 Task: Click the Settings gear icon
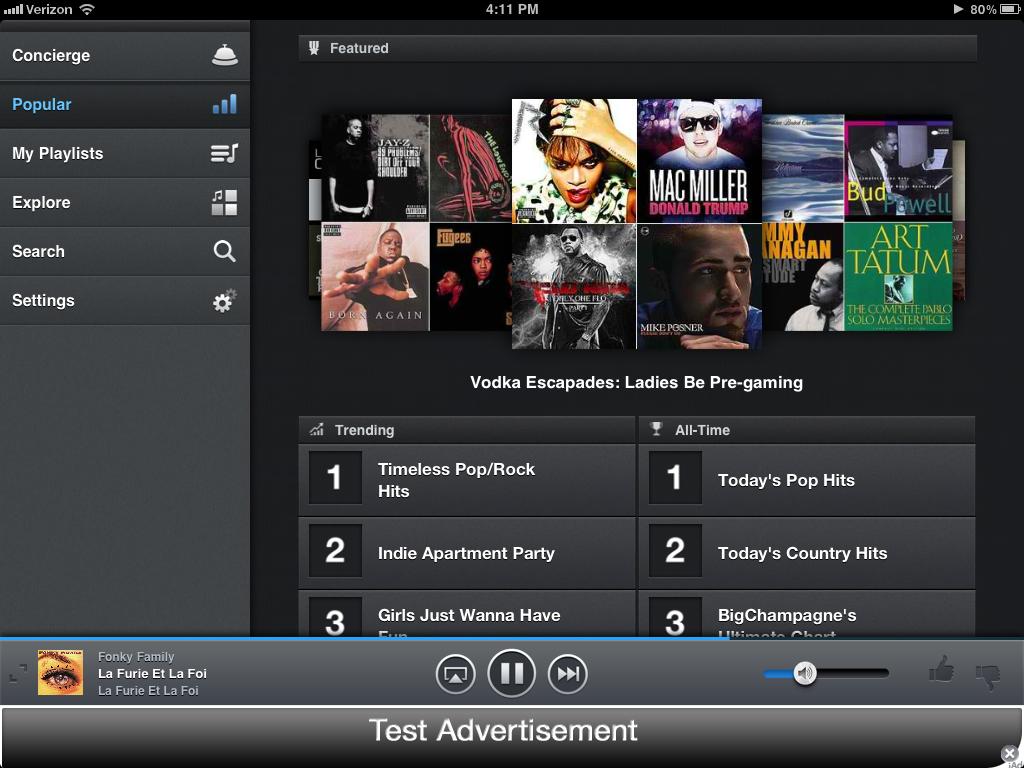[225, 301]
